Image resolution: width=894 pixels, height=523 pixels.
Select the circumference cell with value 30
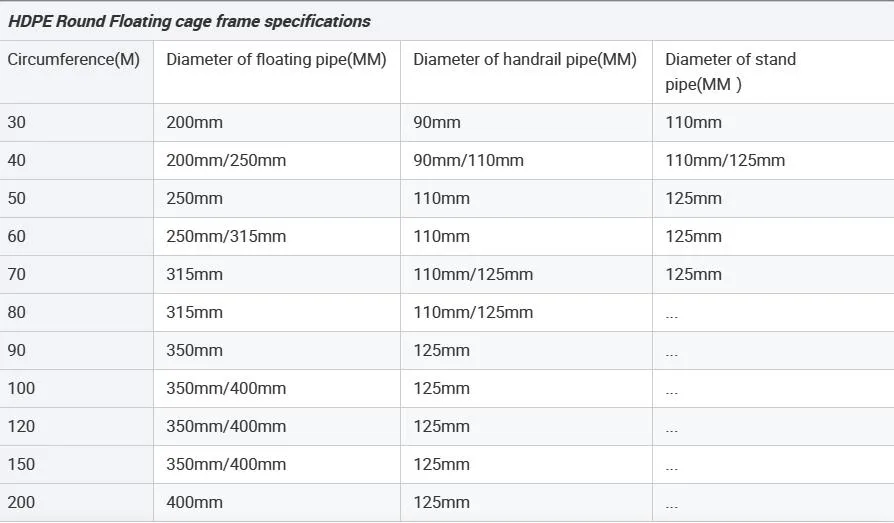tap(17, 122)
